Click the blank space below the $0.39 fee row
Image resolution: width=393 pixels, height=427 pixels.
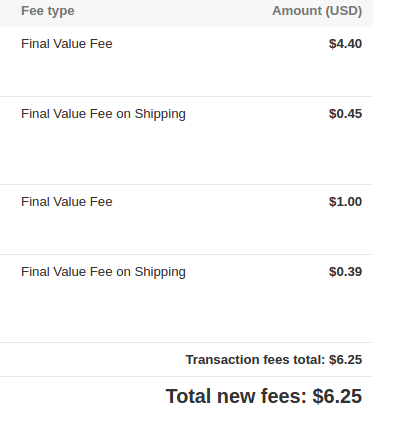coord(186,312)
